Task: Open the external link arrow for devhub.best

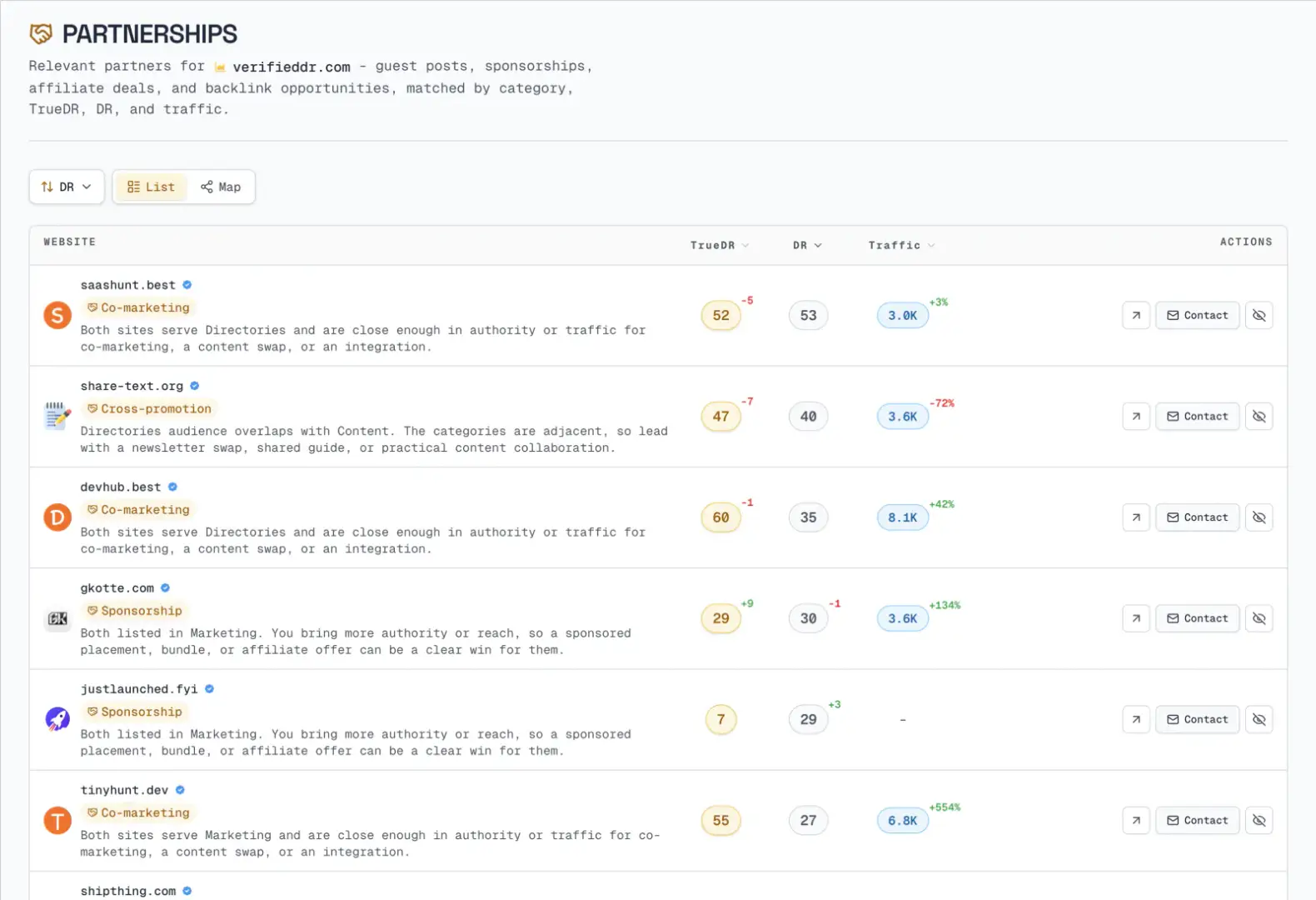Action: [1136, 517]
